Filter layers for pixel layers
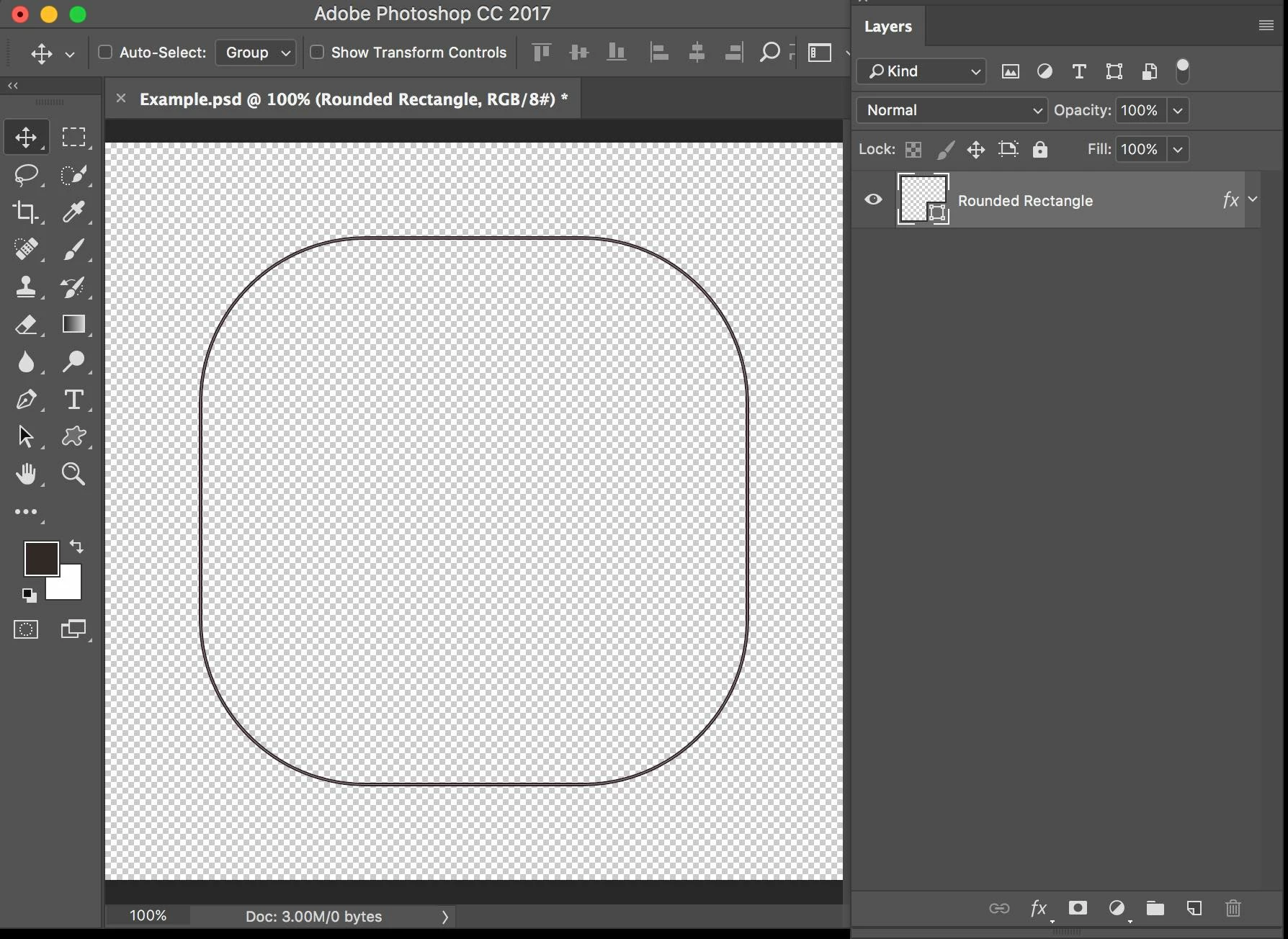The width and height of the screenshot is (1288, 939). point(1011,71)
